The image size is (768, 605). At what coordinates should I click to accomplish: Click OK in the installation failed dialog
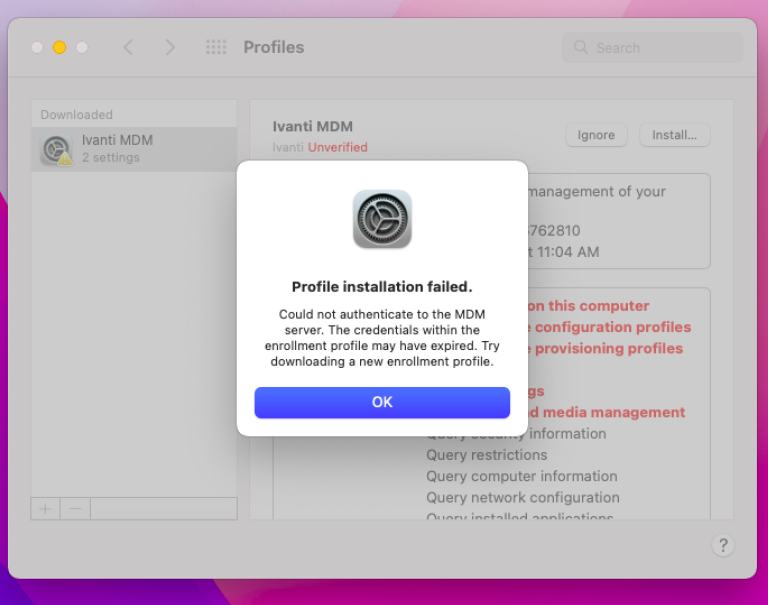(x=382, y=402)
